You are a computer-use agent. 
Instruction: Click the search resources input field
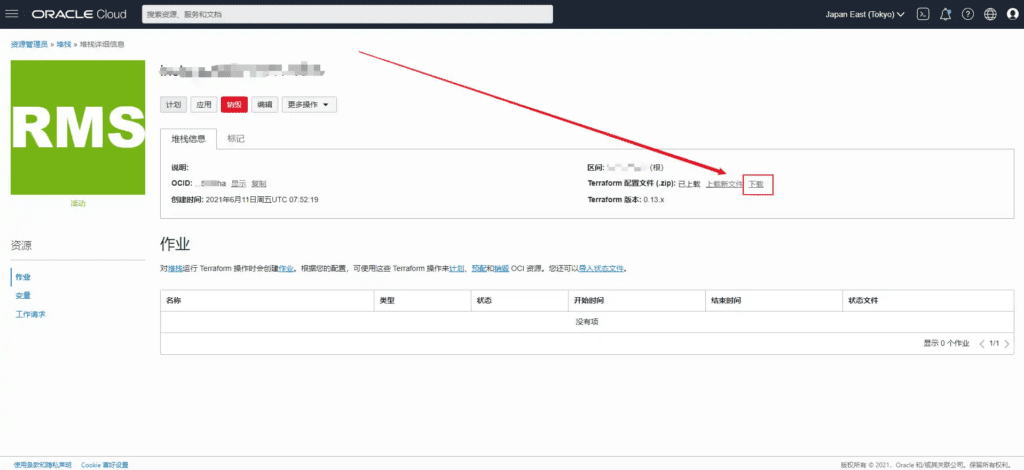click(347, 14)
